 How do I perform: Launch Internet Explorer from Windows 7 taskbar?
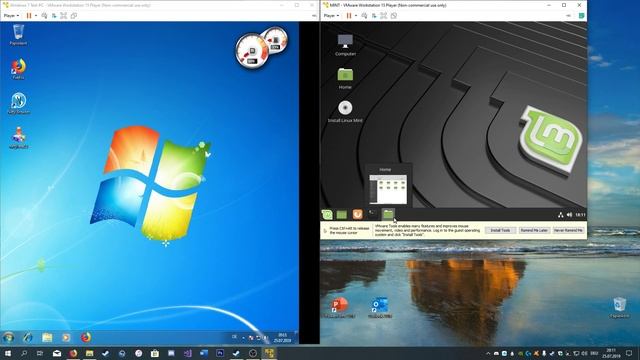click(28, 337)
